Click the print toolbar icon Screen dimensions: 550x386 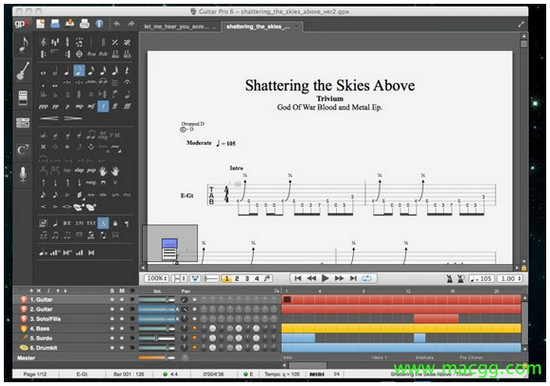(x=84, y=24)
